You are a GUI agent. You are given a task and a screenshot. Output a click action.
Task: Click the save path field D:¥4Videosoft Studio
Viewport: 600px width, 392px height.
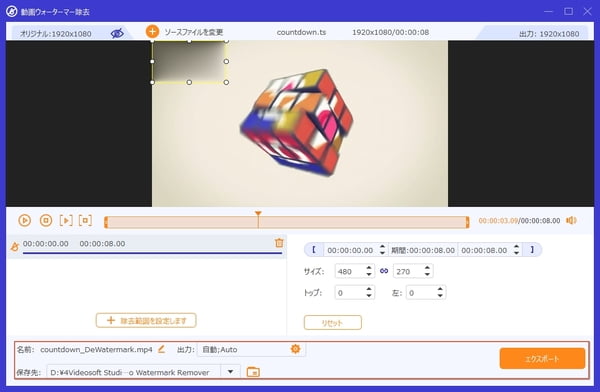(x=134, y=372)
